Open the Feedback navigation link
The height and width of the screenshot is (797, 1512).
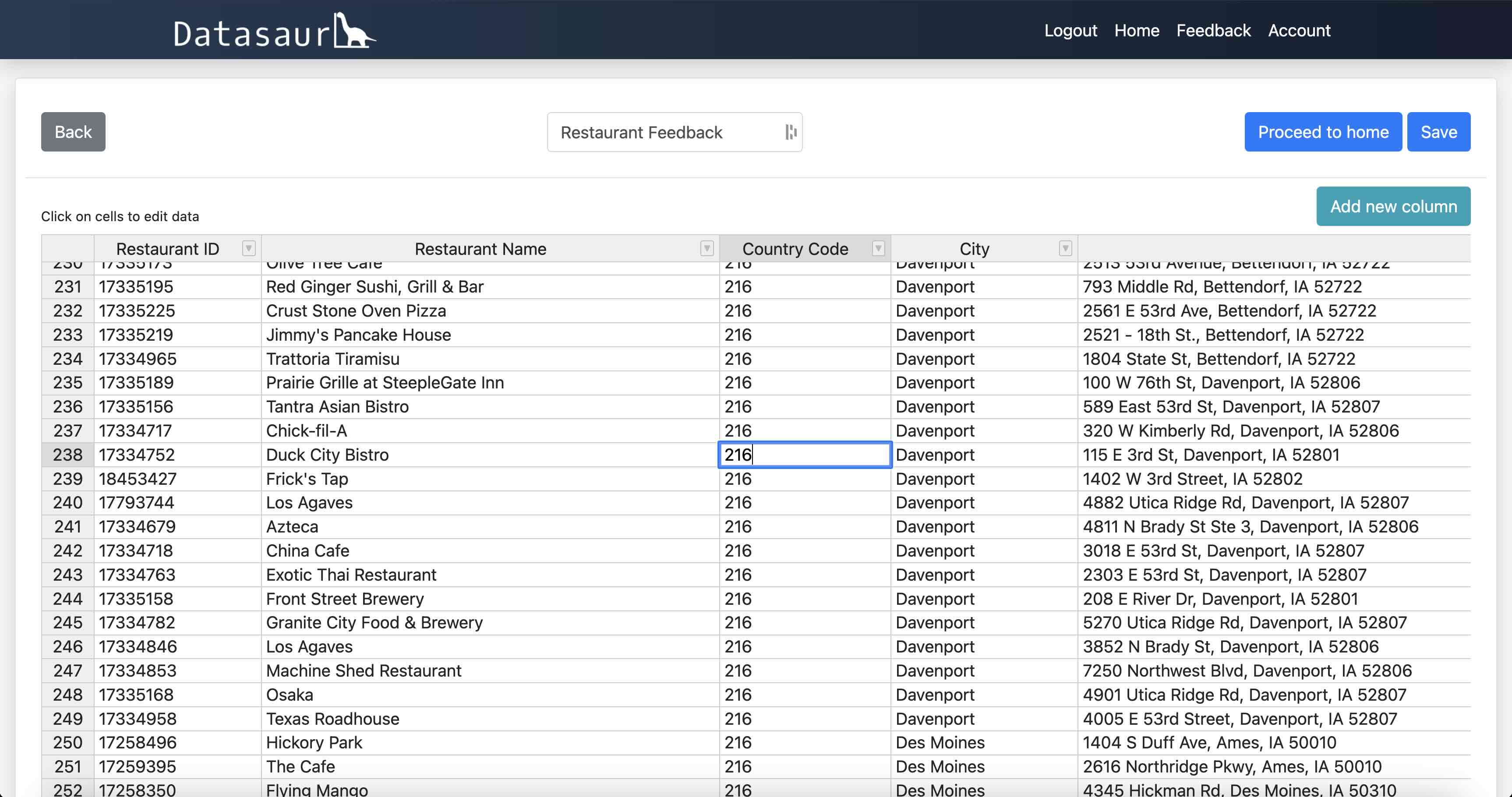[x=1213, y=31]
